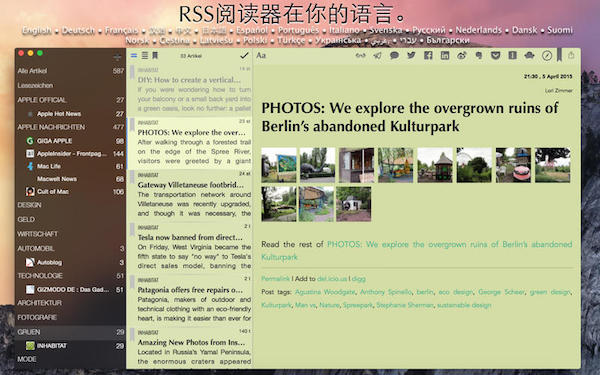The width and height of the screenshot is (600, 375).
Task: Open the Lesezeichen section
Action: [x=70, y=85]
